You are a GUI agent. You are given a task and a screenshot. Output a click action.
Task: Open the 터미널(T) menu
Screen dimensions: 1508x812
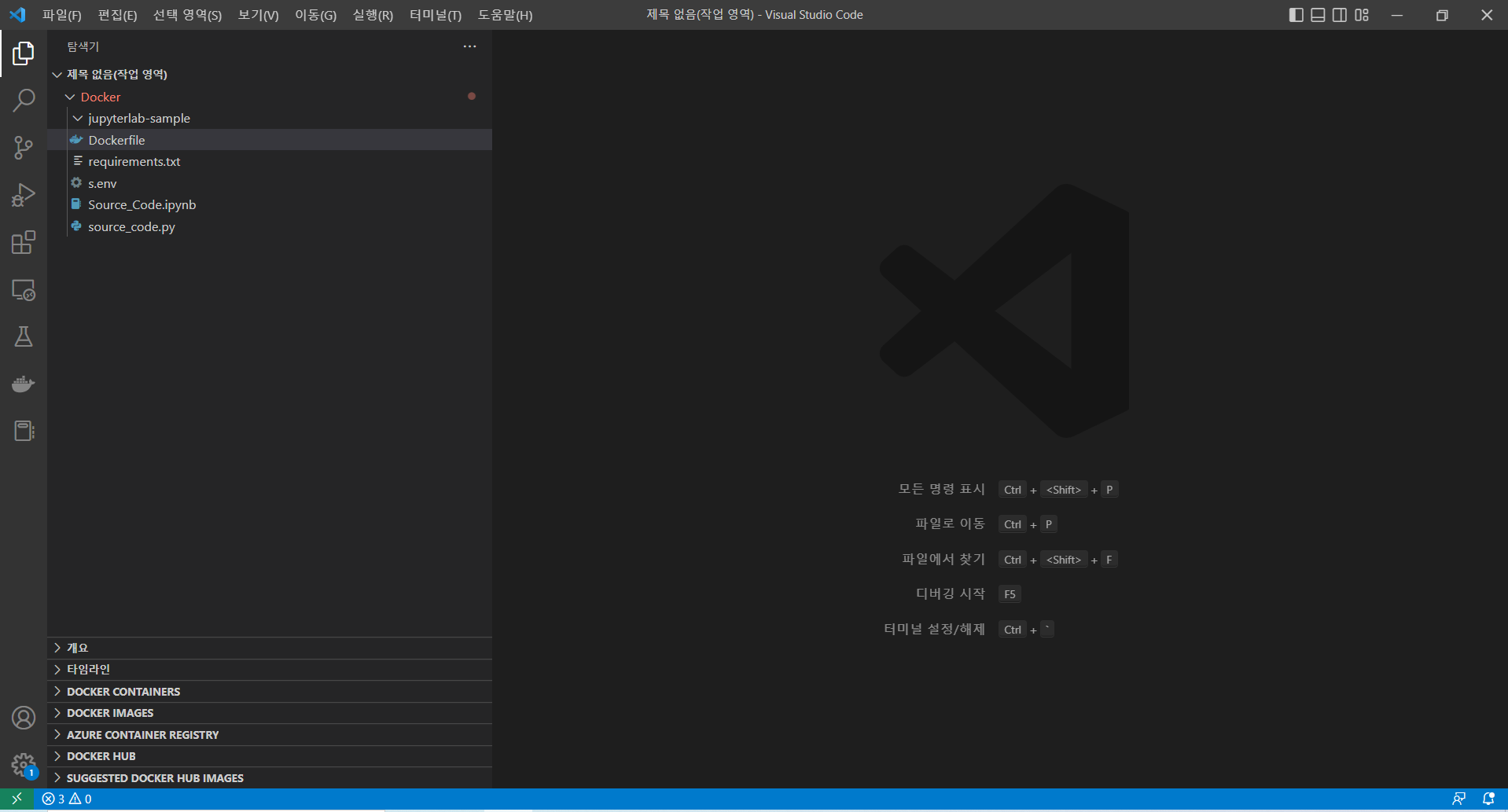click(x=434, y=14)
